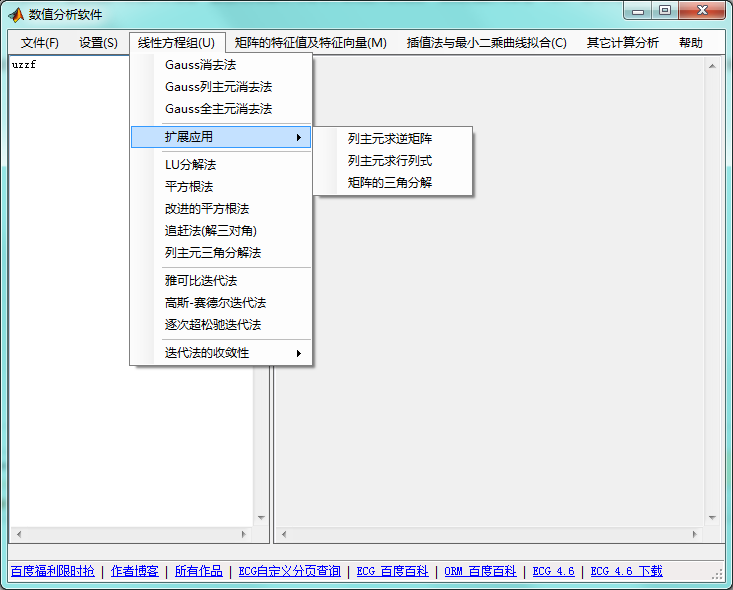
Task: Close the 线性方程组(U) menu
Action: (177, 43)
